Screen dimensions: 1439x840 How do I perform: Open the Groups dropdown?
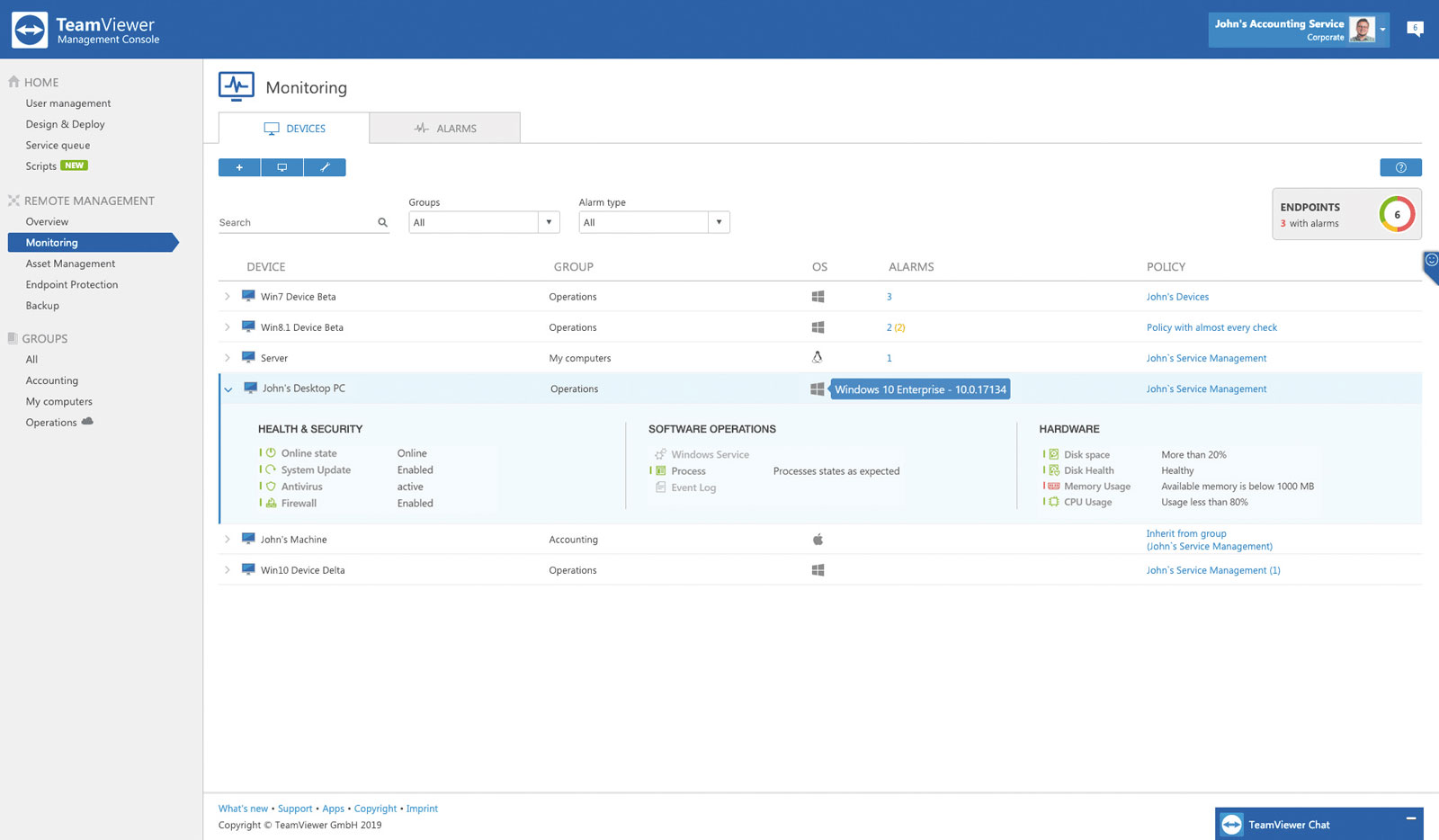point(484,222)
